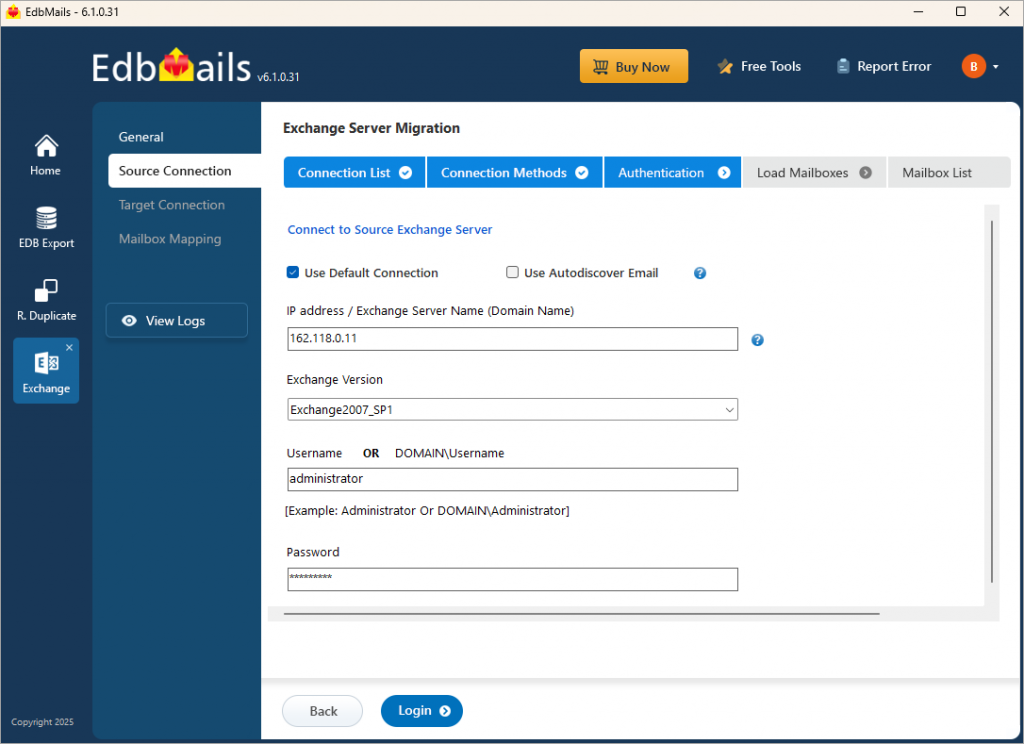Open Report Error
The image size is (1024, 744).
884,67
